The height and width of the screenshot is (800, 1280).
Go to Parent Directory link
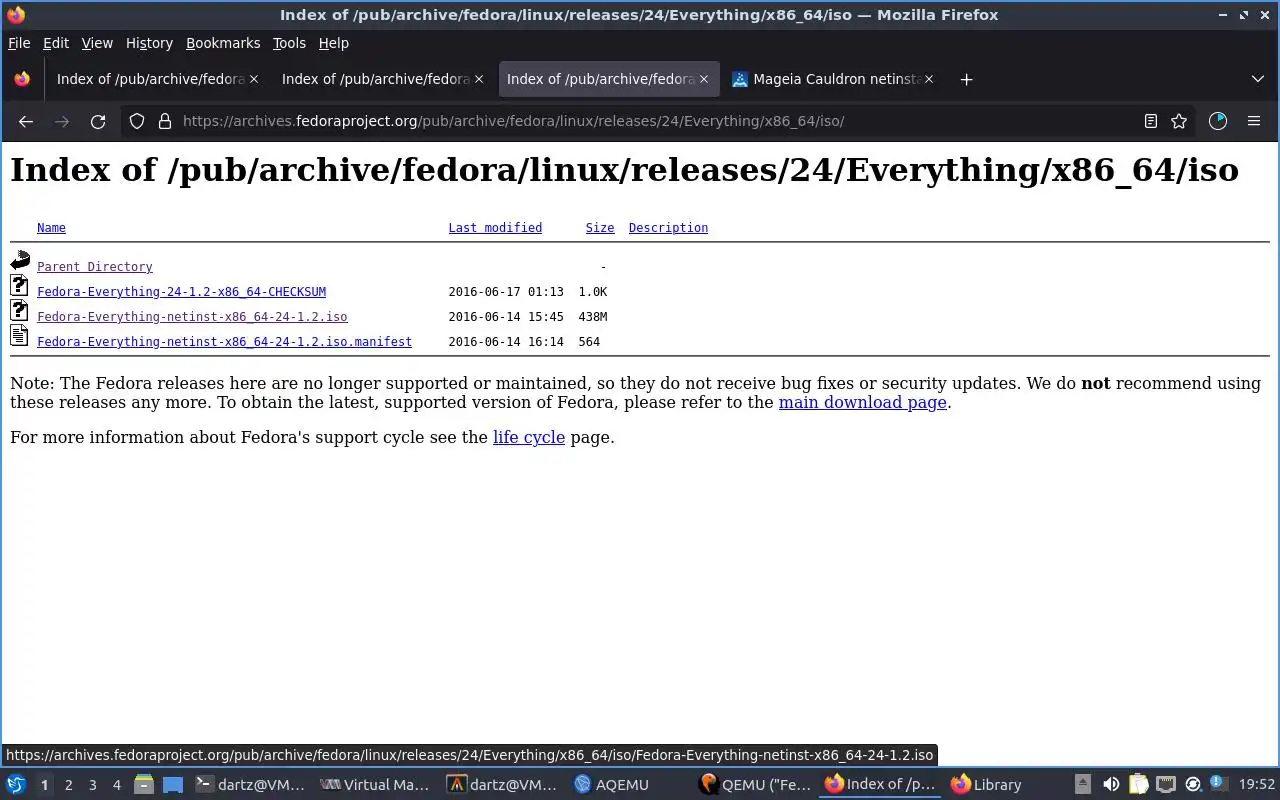pos(95,267)
